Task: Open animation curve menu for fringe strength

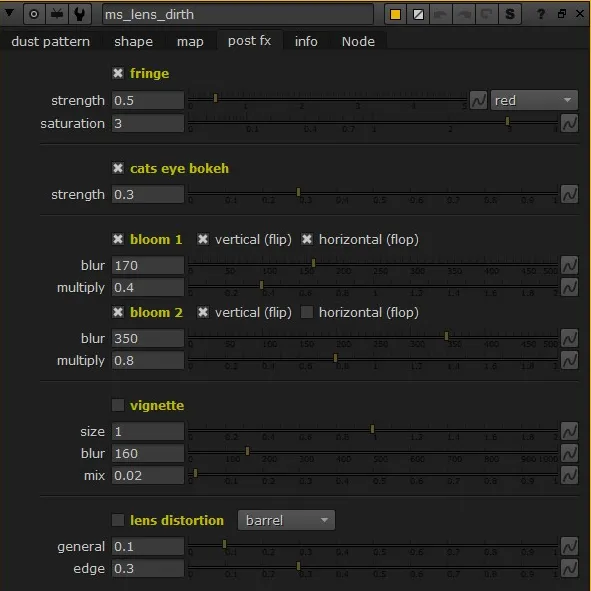Action: click(x=479, y=100)
